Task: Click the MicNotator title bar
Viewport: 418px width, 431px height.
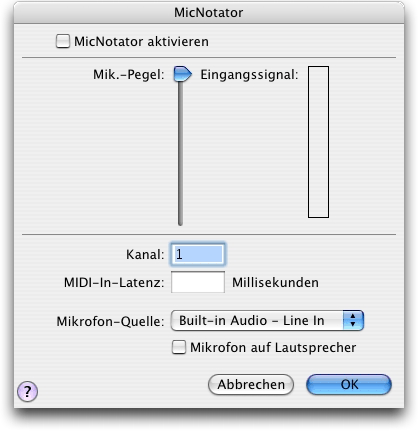Action: (x=209, y=13)
